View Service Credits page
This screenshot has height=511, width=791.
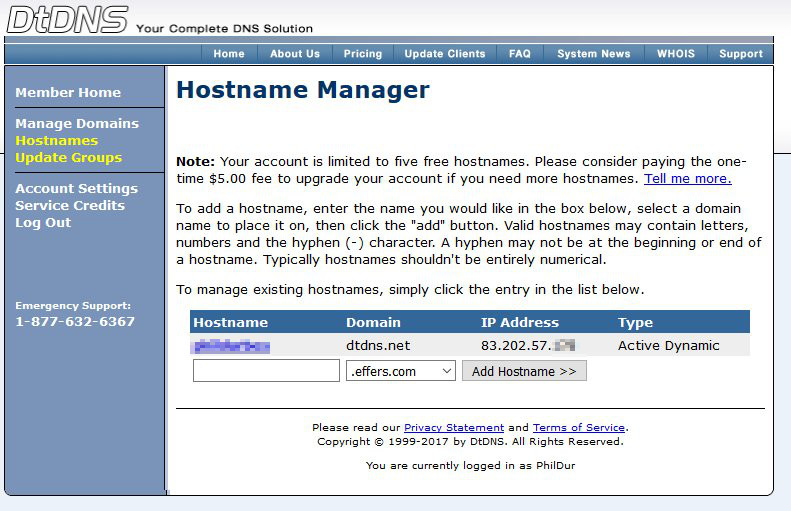(70, 206)
